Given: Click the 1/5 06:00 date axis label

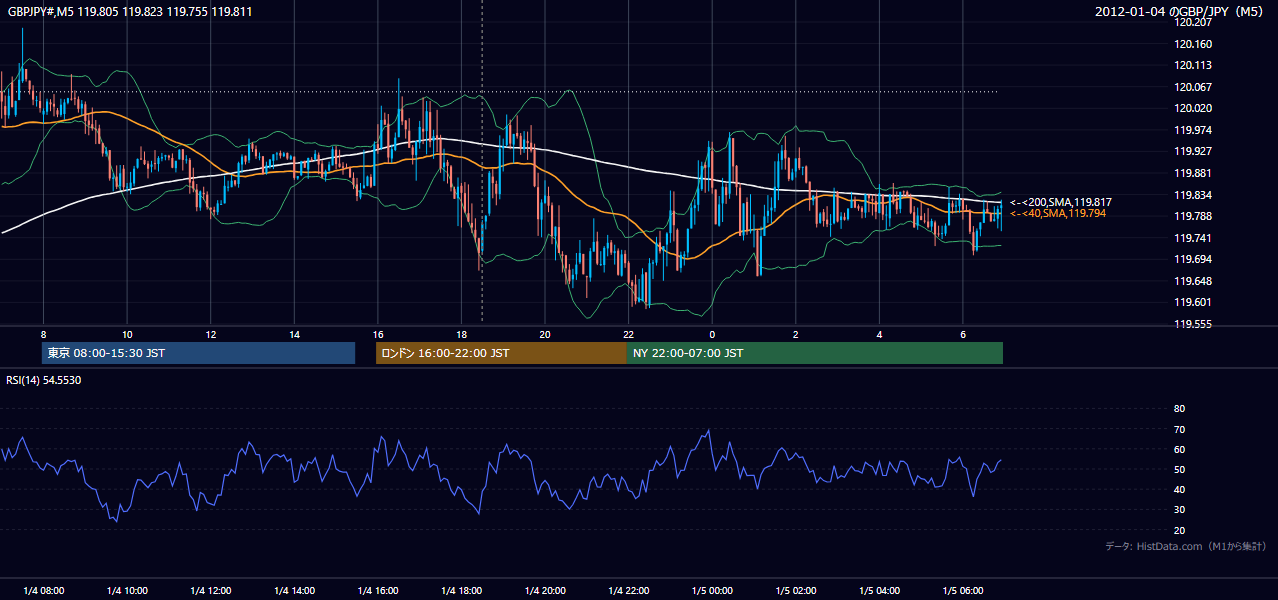Looking at the screenshot, I should pyautogui.click(x=962, y=591).
